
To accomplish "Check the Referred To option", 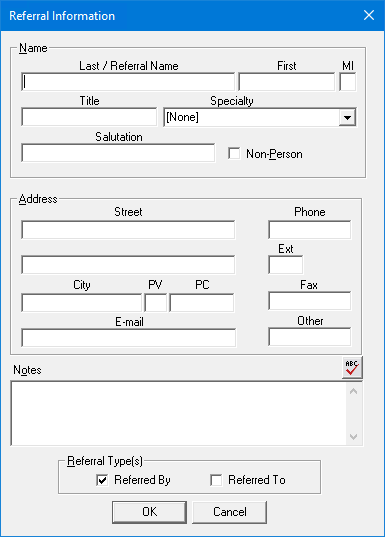I will pyautogui.click(x=216, y=480).
